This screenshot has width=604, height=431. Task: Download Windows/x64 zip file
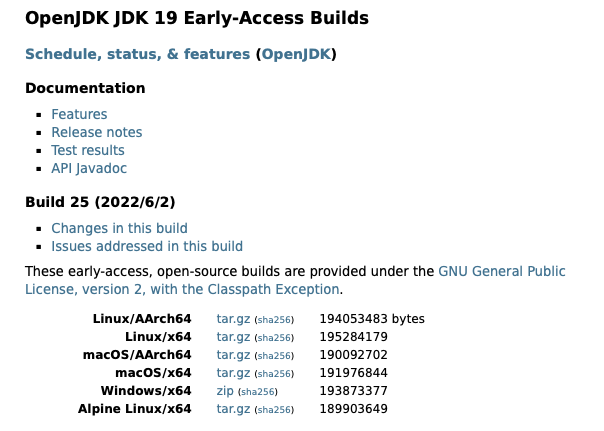[x=225, y=391]
